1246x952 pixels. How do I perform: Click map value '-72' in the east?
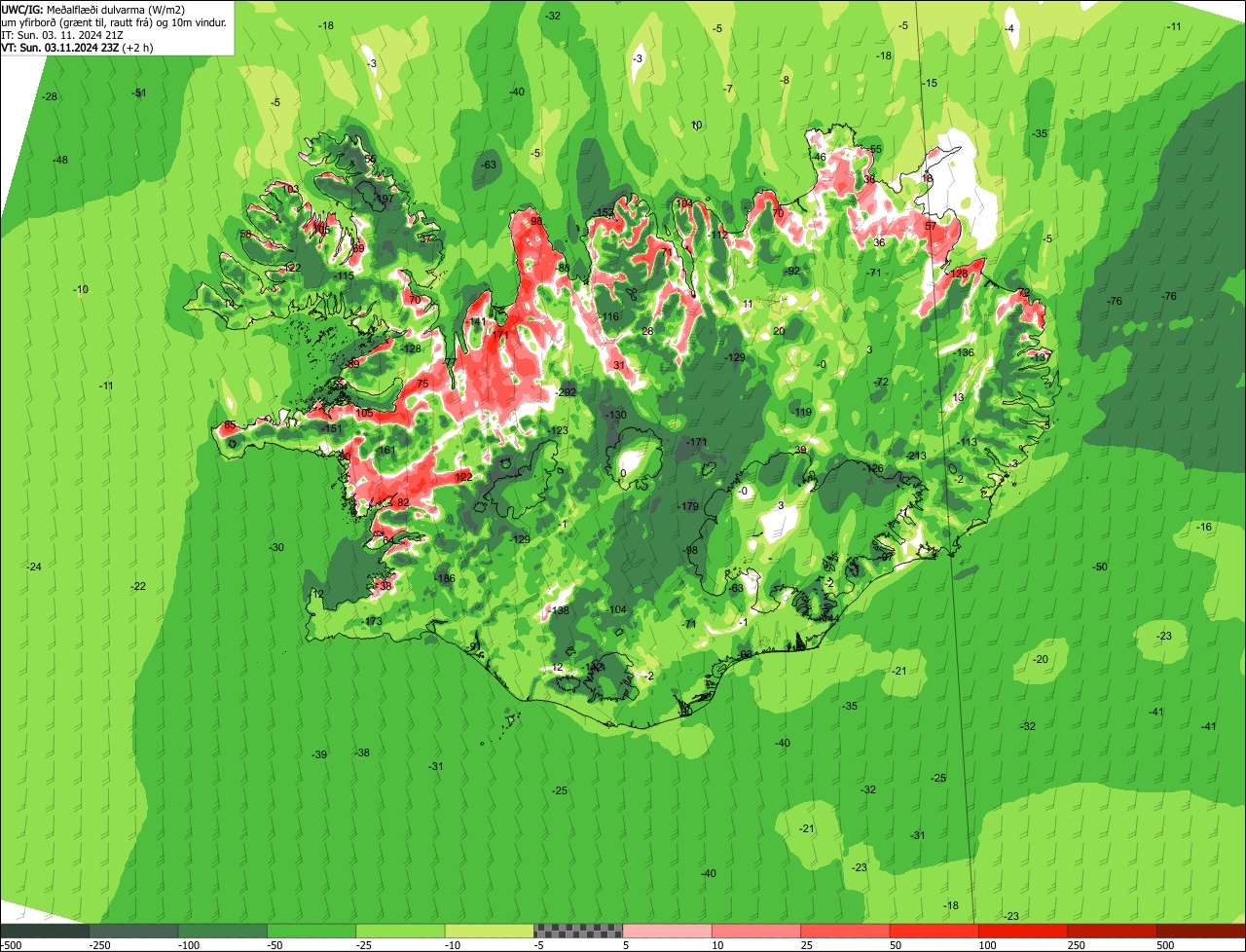pos(881,383)
